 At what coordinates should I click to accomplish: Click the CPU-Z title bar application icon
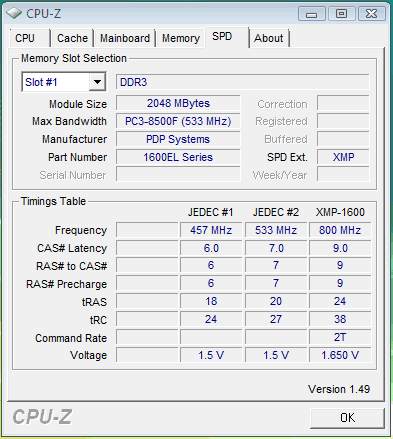(14, 13)
